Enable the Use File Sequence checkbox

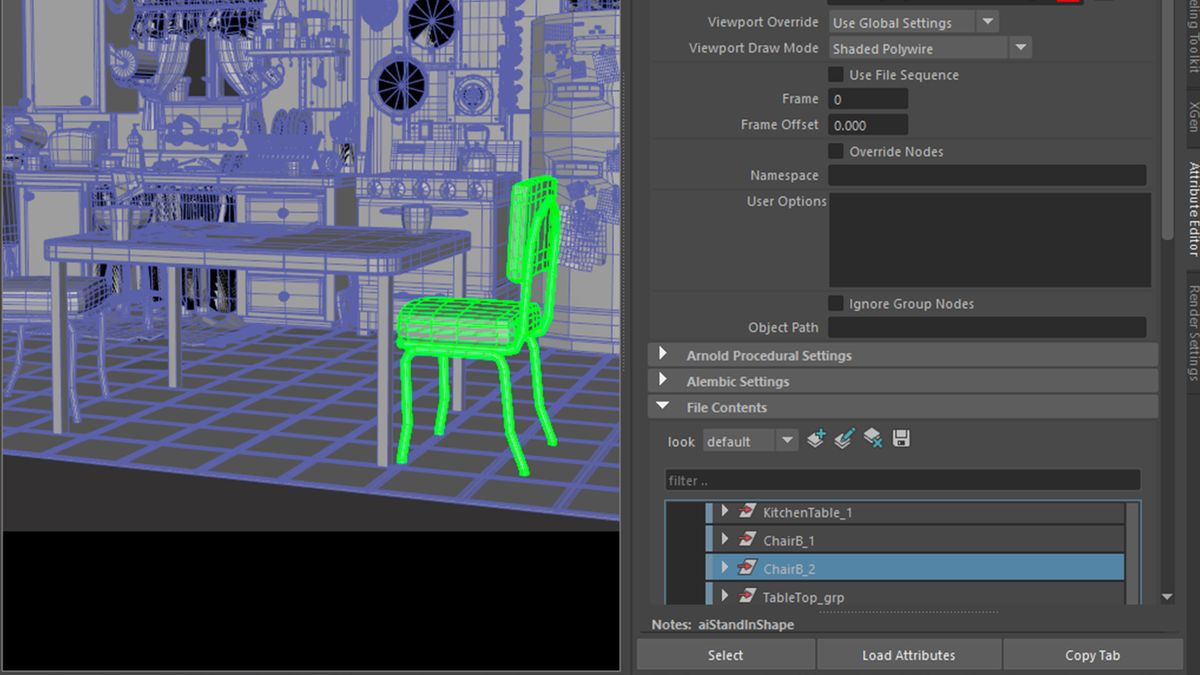click(836, 75)
